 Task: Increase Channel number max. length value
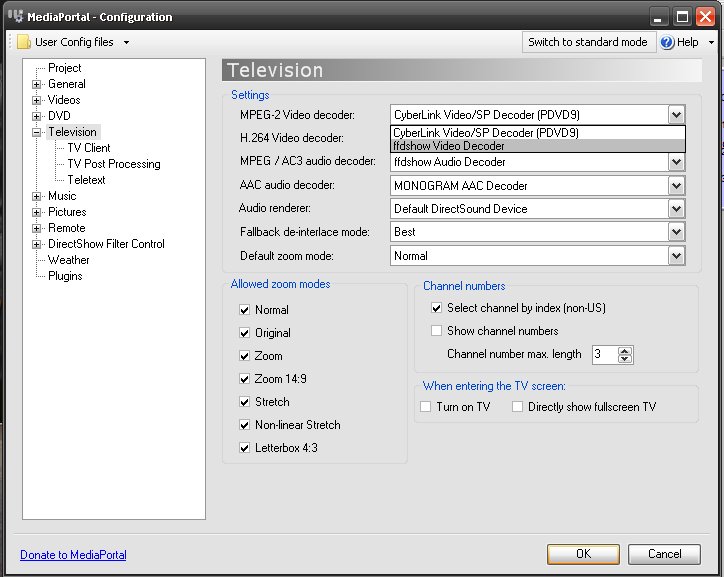pyautogui.click(x=625, y=351)
